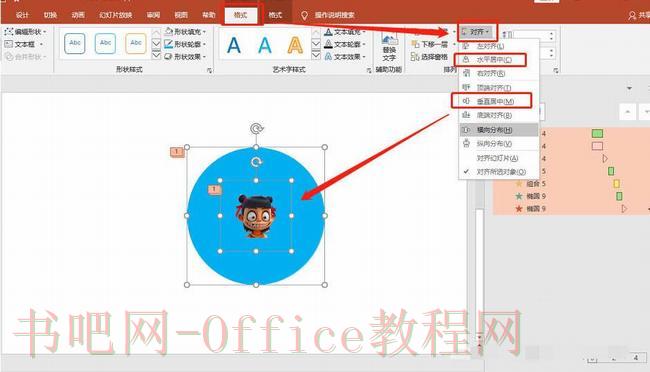Select 左对齐 align left icon
The height and width of the screenshot is (372, 650).
[x=466, y=46]
